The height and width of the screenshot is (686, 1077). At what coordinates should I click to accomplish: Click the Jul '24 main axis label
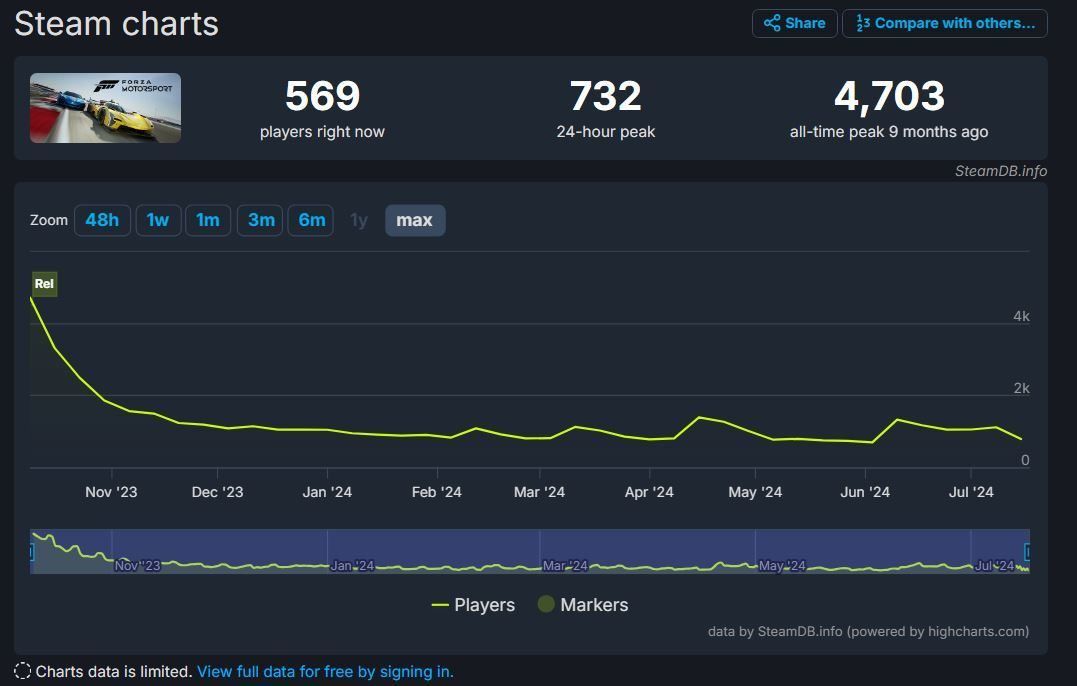point(971,492)
